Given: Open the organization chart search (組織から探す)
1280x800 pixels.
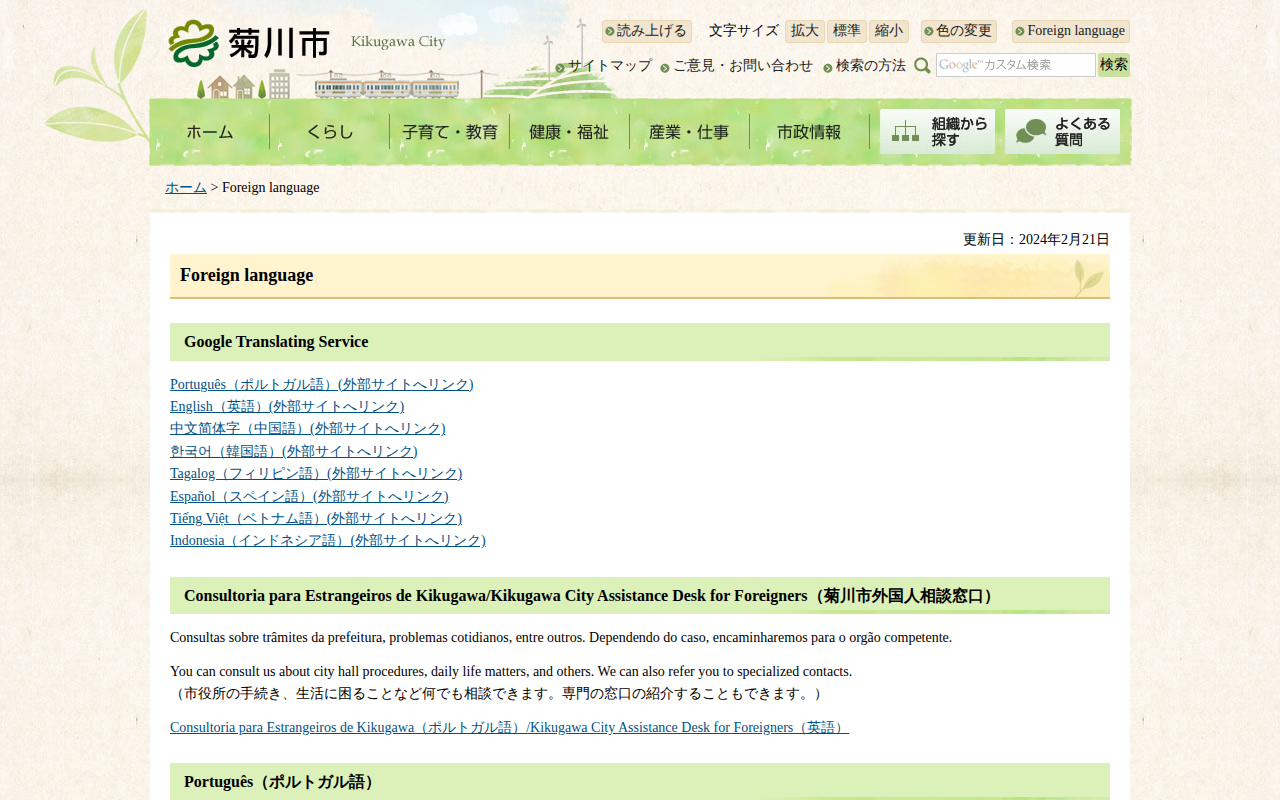Looking at the screenshot, I should 937,132.
